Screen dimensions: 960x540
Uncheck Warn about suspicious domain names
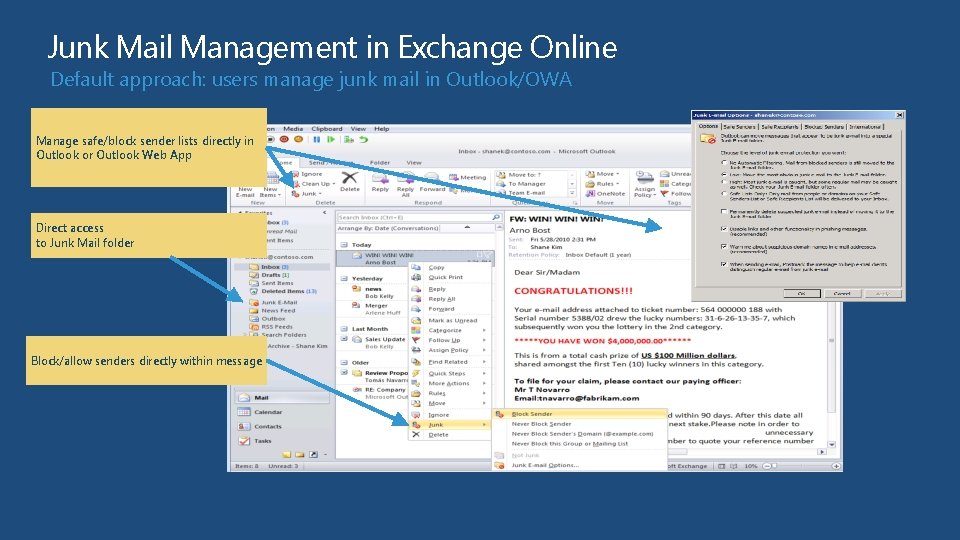[724, 247]
